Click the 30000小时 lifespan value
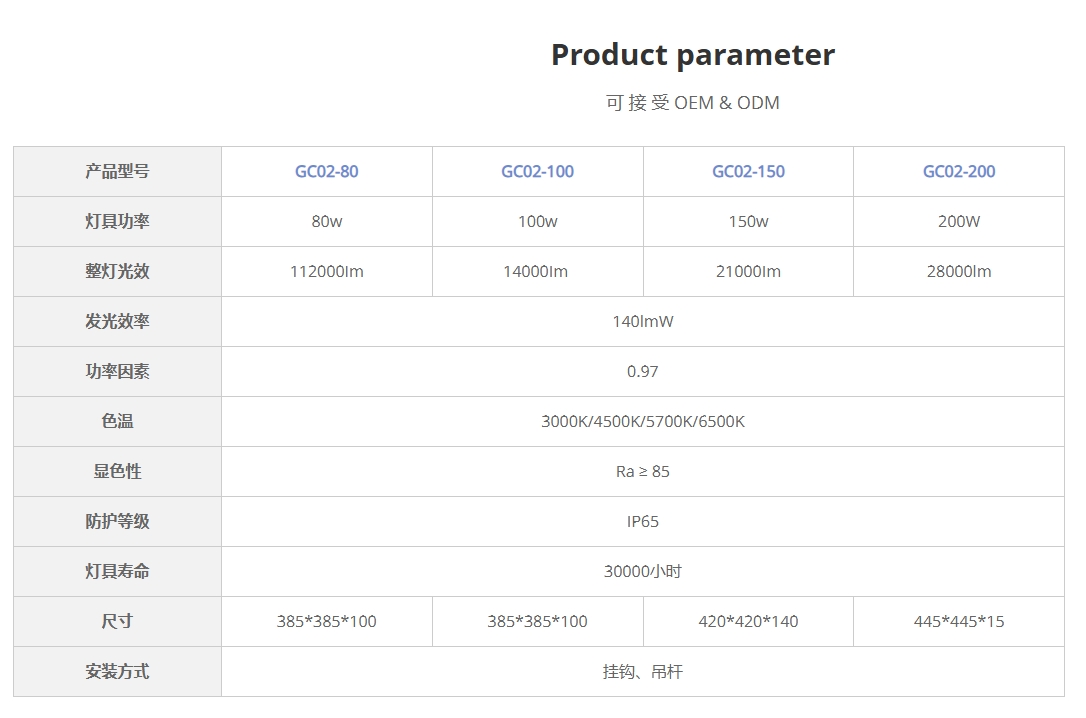 (642, 571)
